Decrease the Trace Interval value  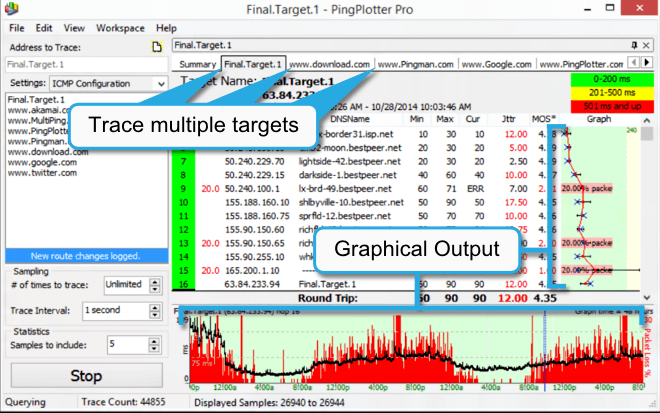155,315
